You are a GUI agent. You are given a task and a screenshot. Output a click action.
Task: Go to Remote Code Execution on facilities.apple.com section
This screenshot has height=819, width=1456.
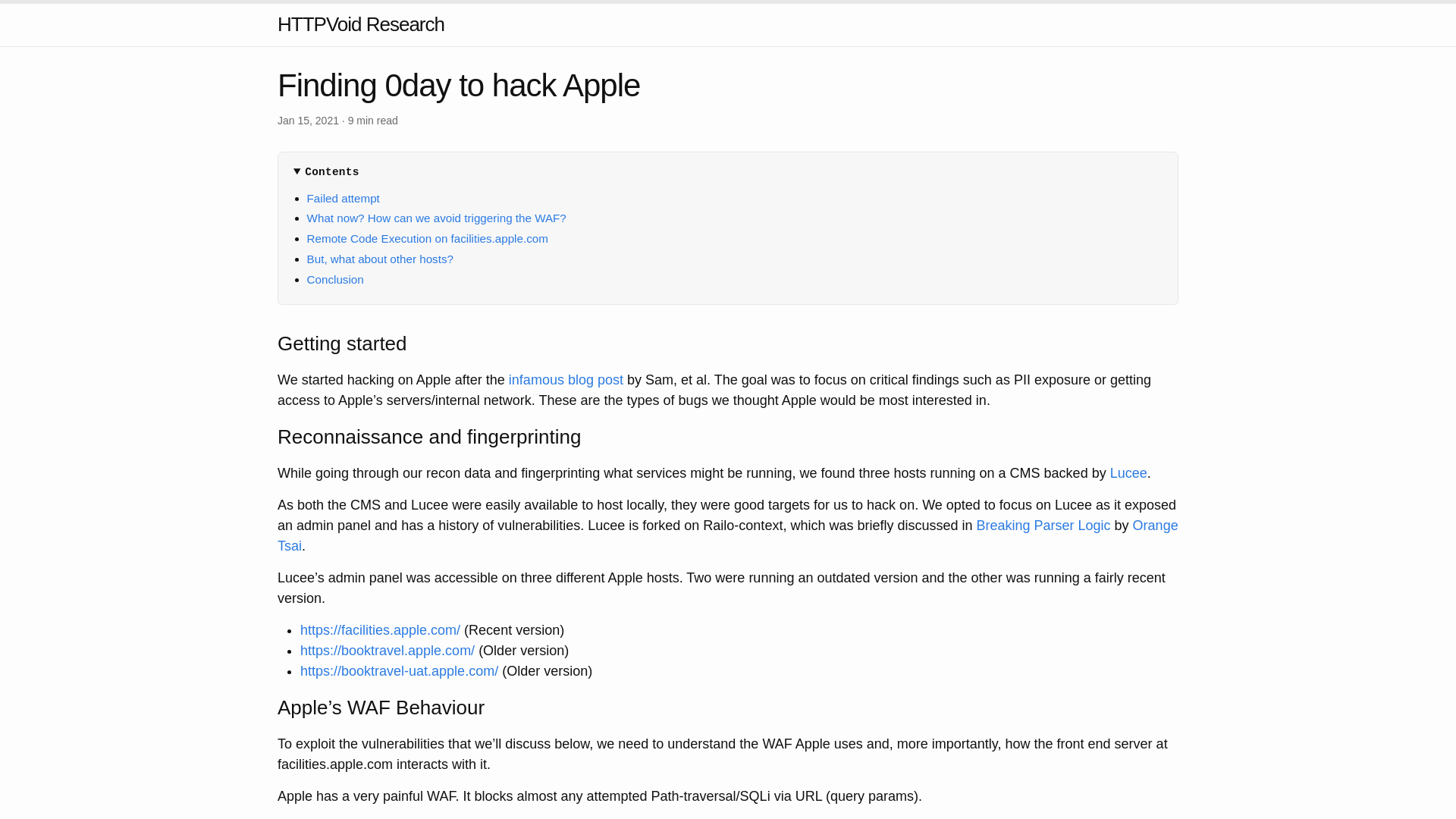[x=427, y=239]
